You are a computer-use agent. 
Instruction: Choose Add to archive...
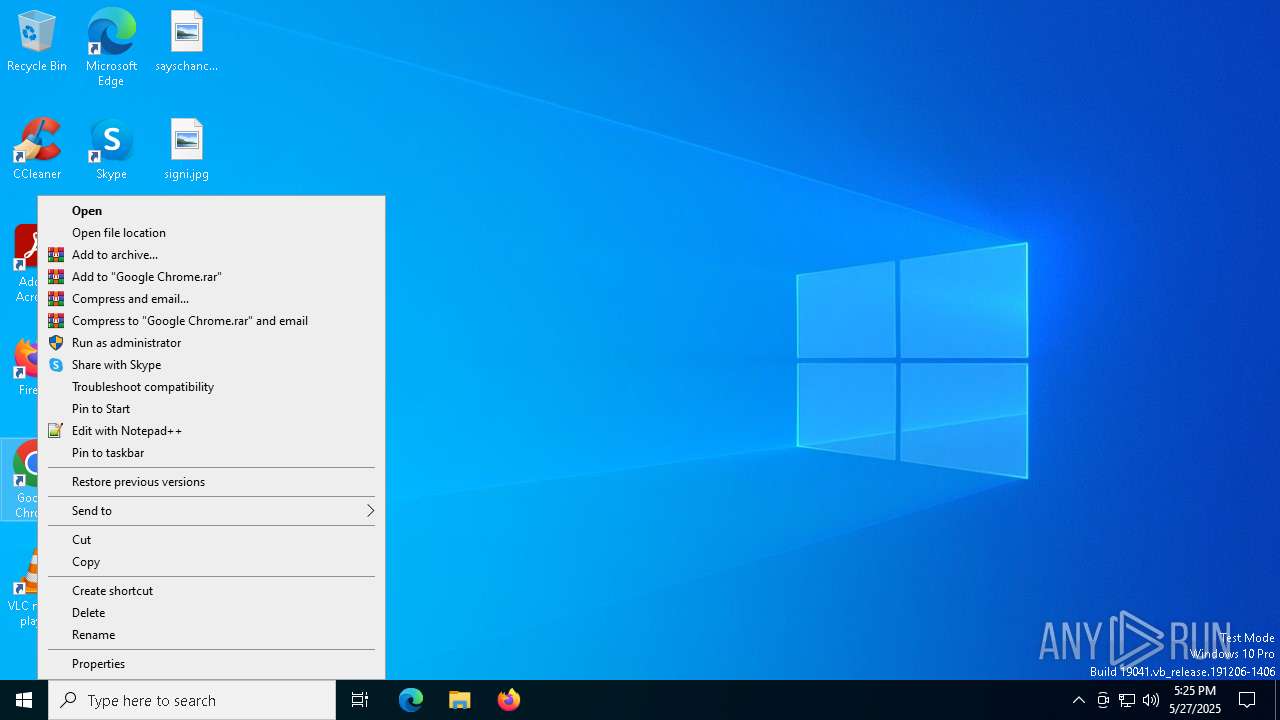point(211,255)
